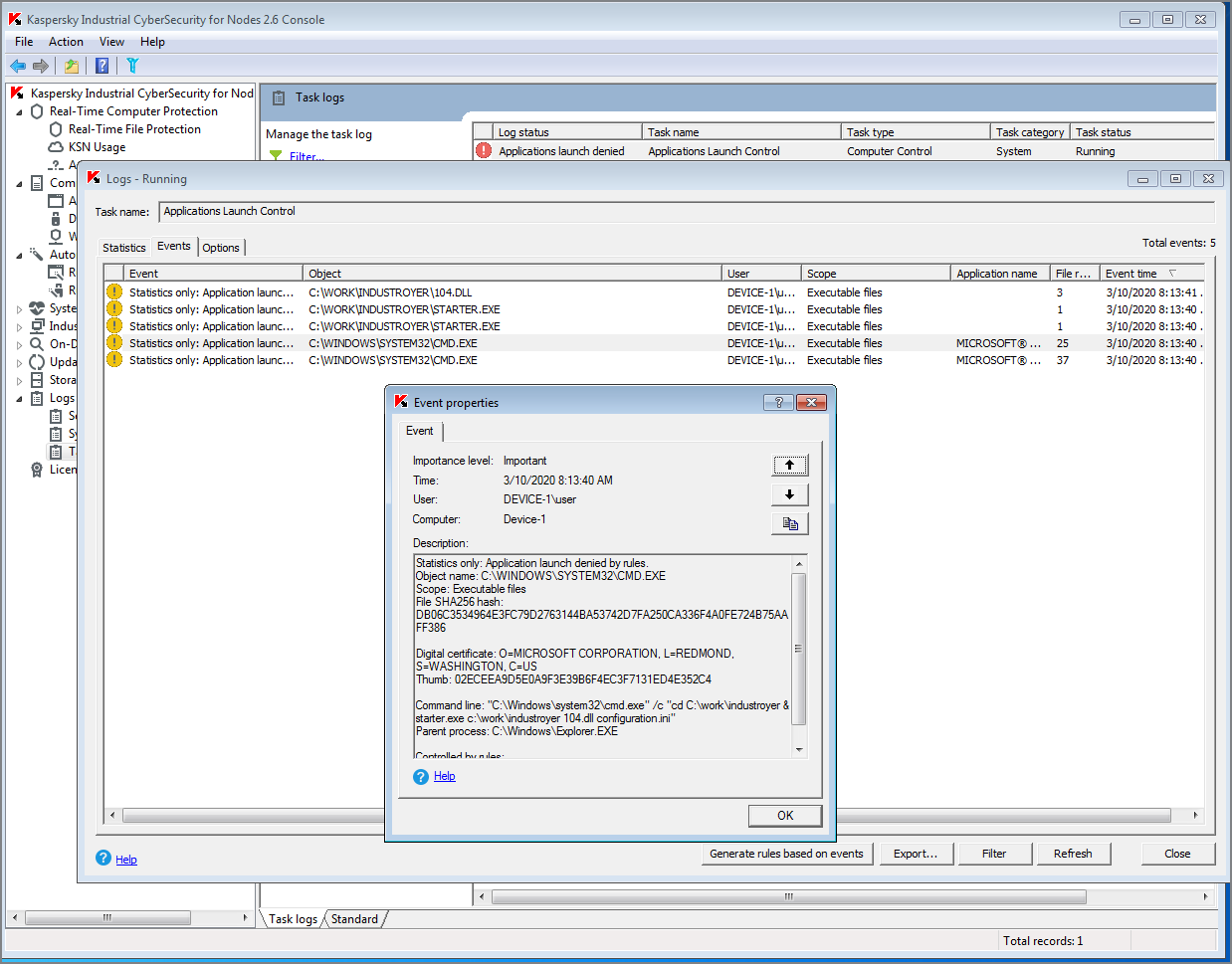Click the Export button
The height and width of the screenshot is (964, 1232).
(915, 854)
